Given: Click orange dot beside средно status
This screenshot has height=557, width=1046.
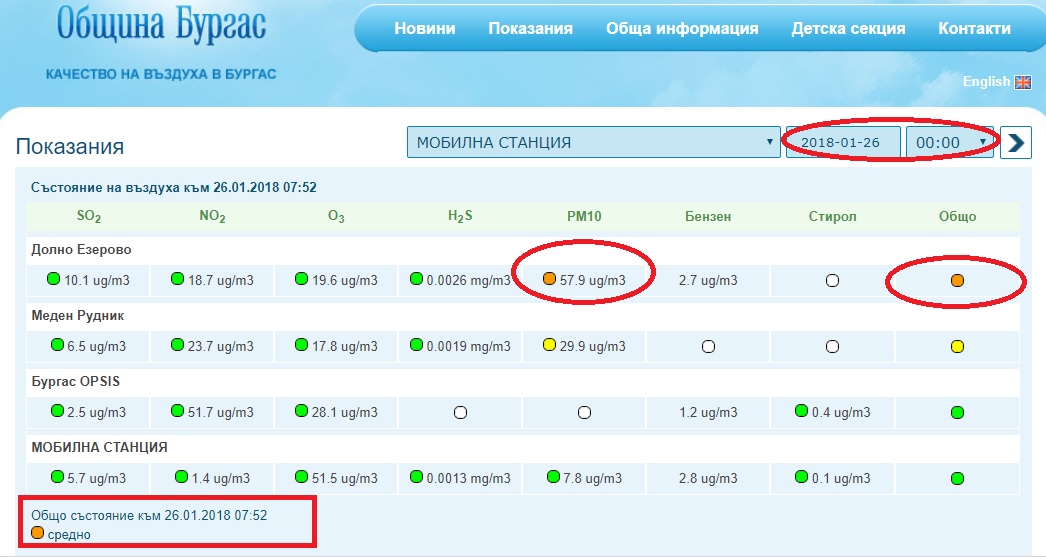Looking at the screenshot, I should click(x=37, y=533).
